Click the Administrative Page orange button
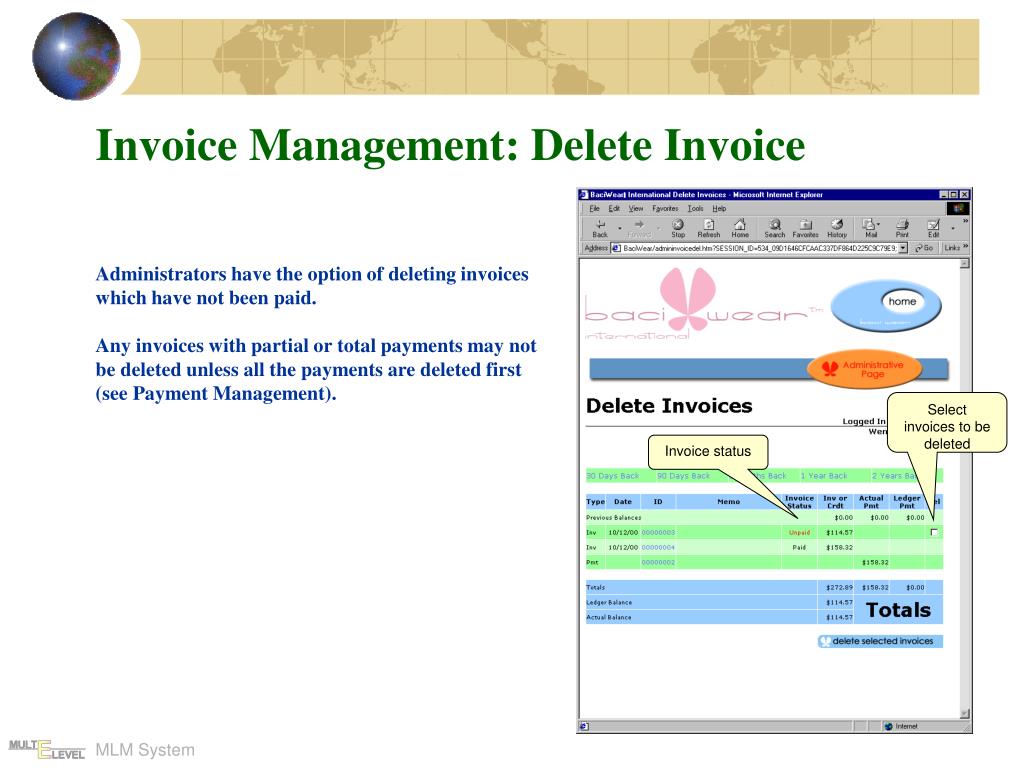 coord(865,370)
